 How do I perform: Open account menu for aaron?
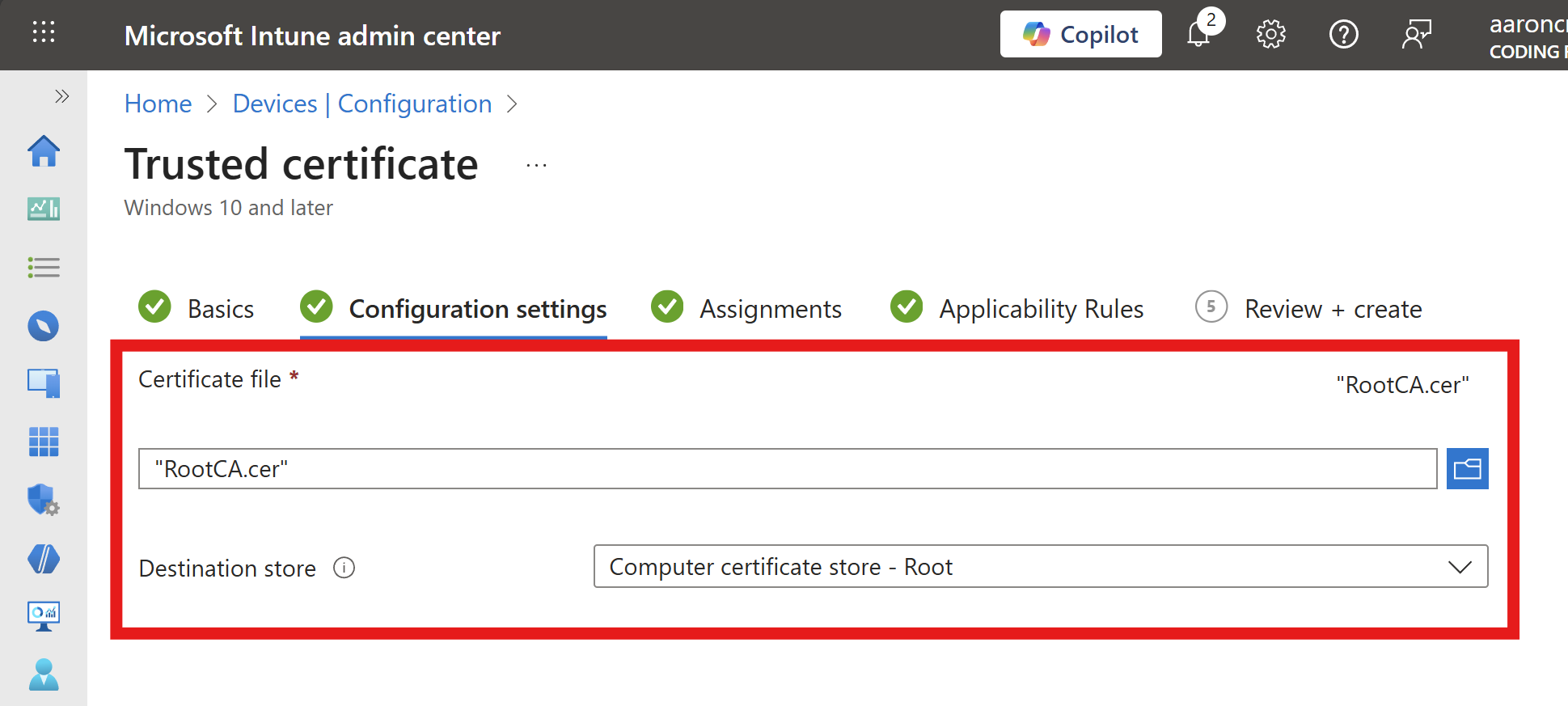[1528, 36]
